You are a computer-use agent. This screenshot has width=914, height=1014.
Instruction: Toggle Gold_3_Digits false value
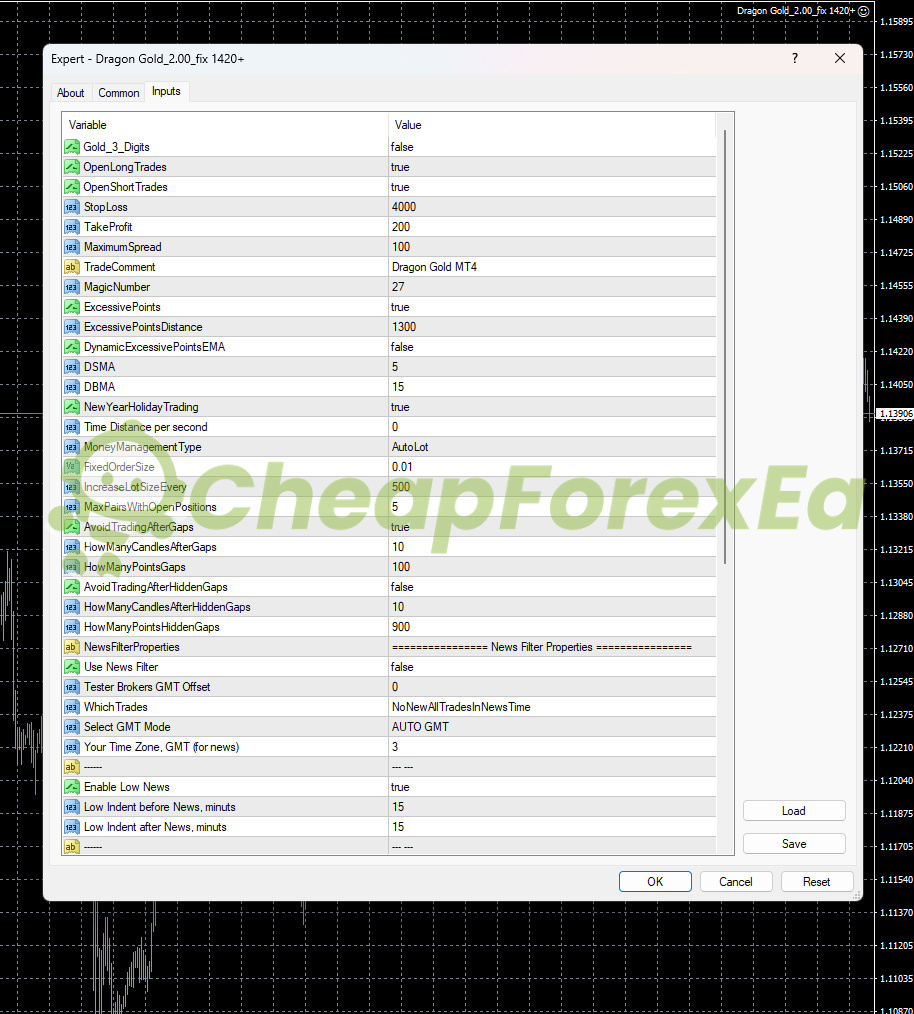(x=552, y=147)
